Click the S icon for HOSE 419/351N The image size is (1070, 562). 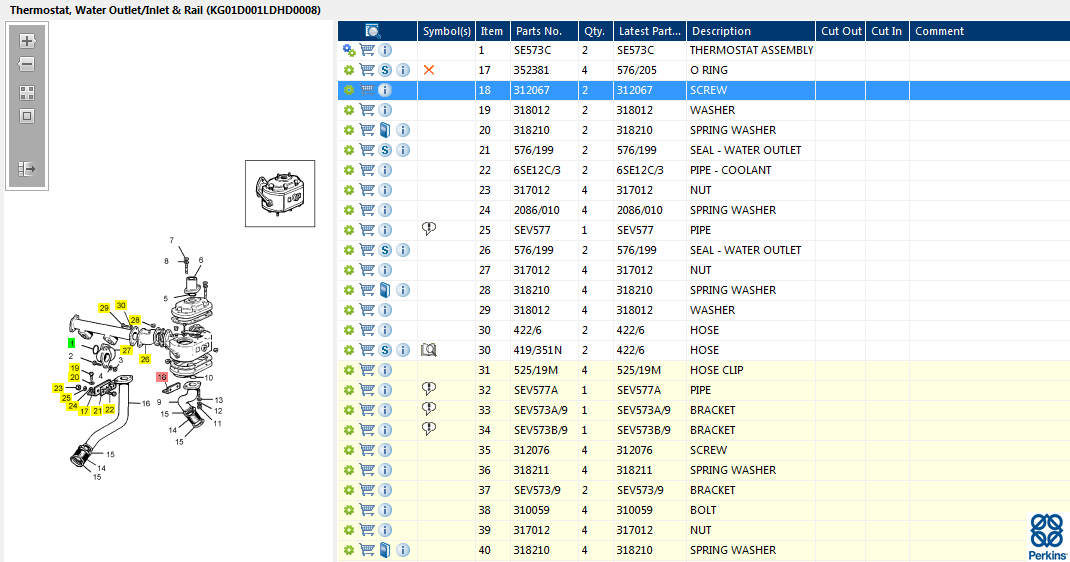(x=385, y=350)
